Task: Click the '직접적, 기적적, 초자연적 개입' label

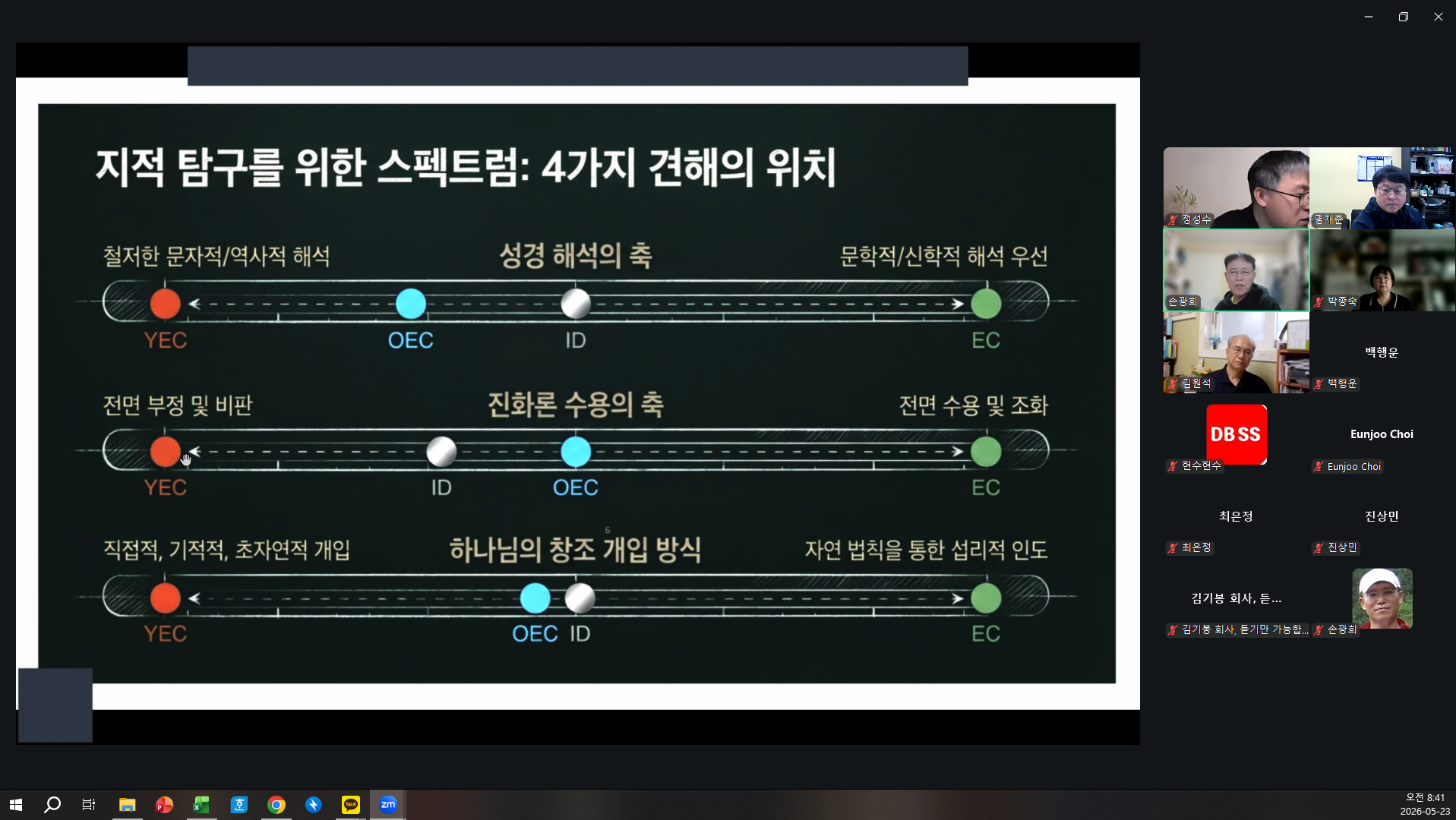Action: [x=226, y=549]
